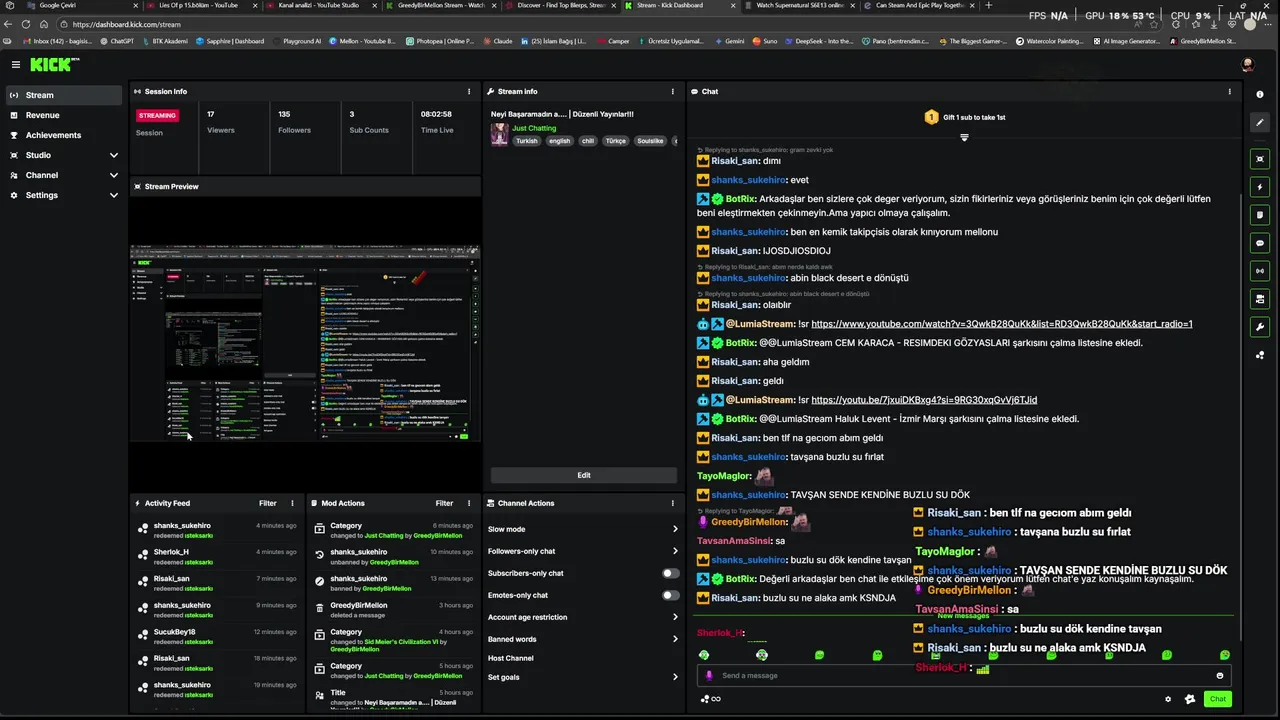Click Soulslike stream tag
Screen dimensions: 1280x720
click(650, 141)
